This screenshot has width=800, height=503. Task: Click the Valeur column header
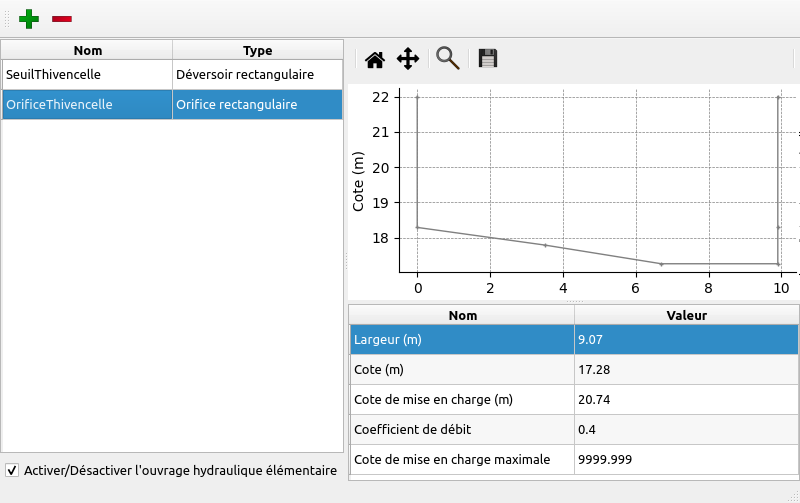(x=686, y=315)
